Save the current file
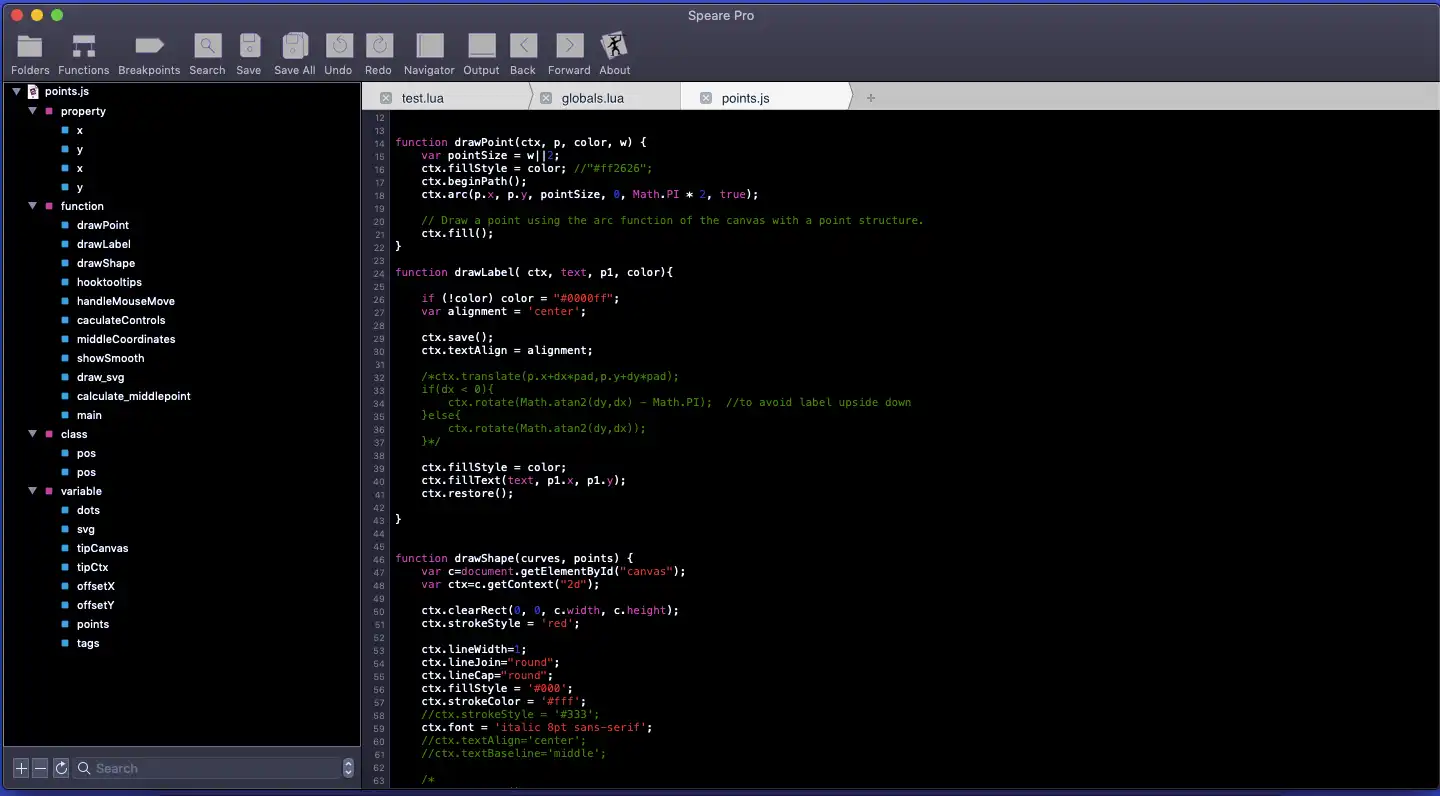This screenshot has height=796, width=1440. [249, 47]
